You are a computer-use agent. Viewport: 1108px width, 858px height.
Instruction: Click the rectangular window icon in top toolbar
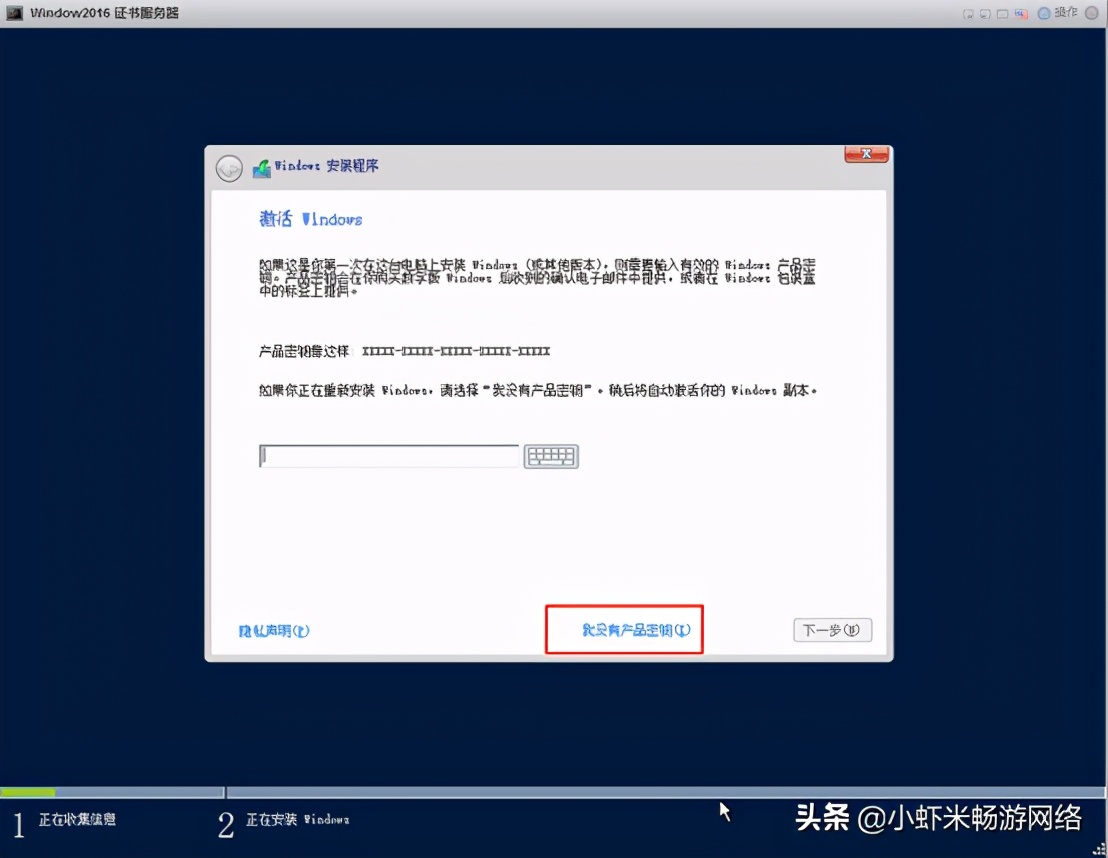[x=1003, y=14]
